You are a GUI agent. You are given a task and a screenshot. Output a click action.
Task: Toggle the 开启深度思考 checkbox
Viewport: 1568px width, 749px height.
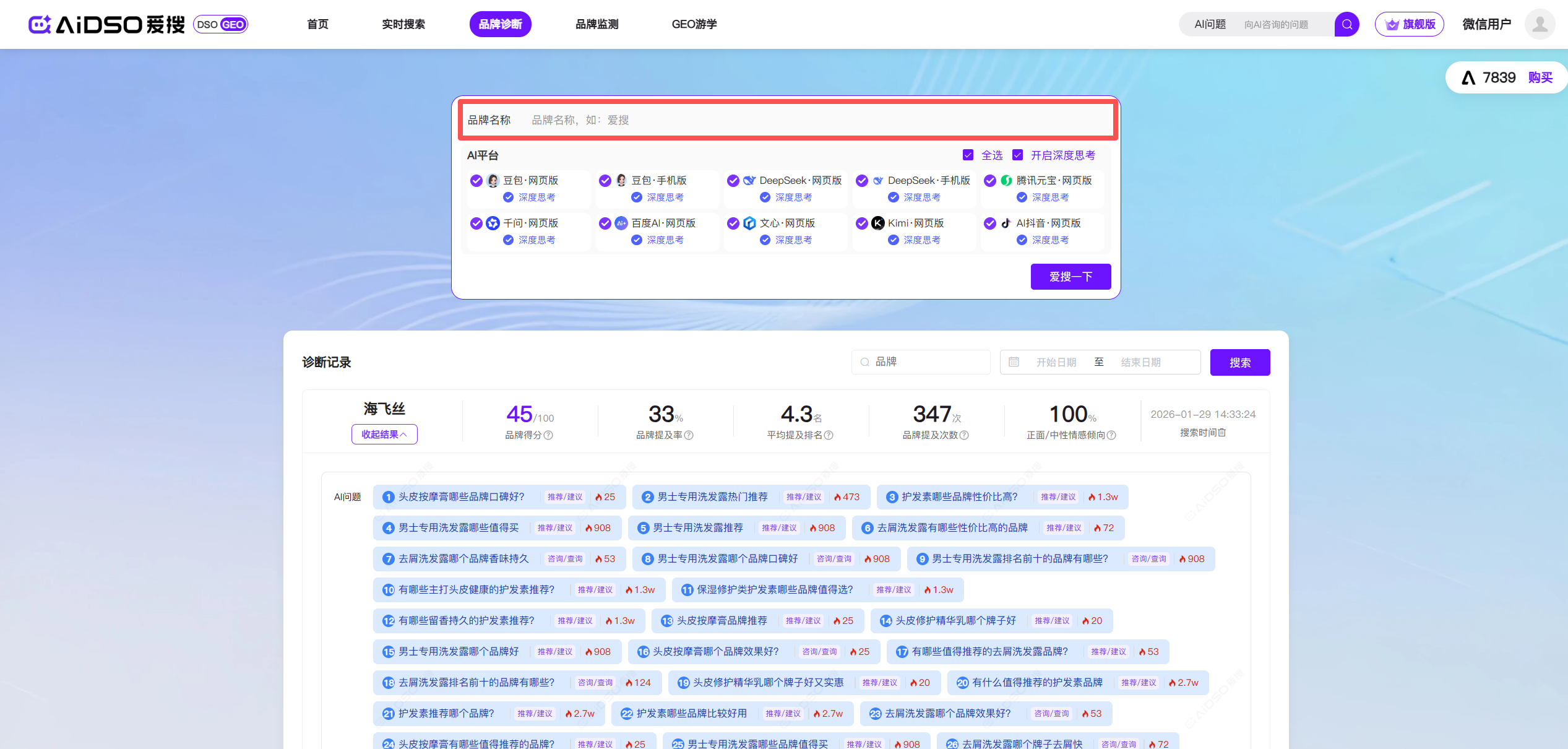tap(1018, 155)
